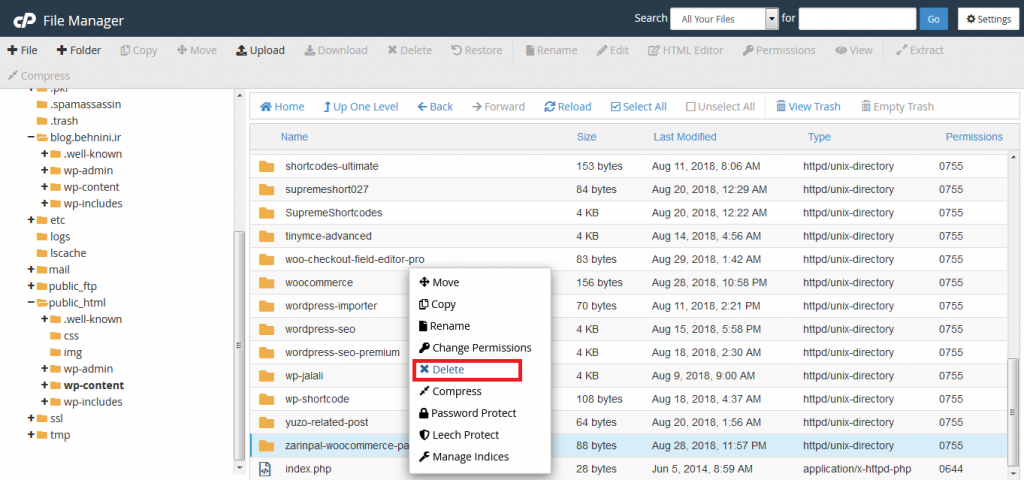
Task: Click the toolbar Compress button
Action: (39, 76)
